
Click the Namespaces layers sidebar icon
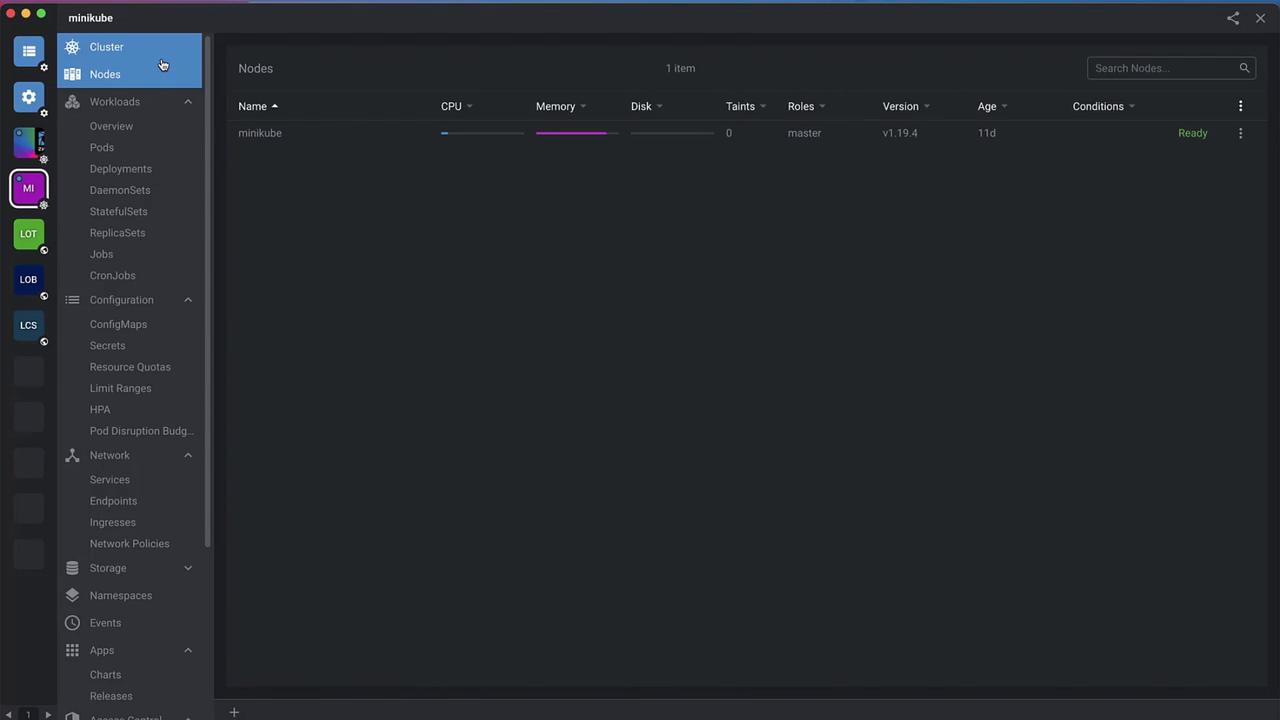click(x=72, y=595)
